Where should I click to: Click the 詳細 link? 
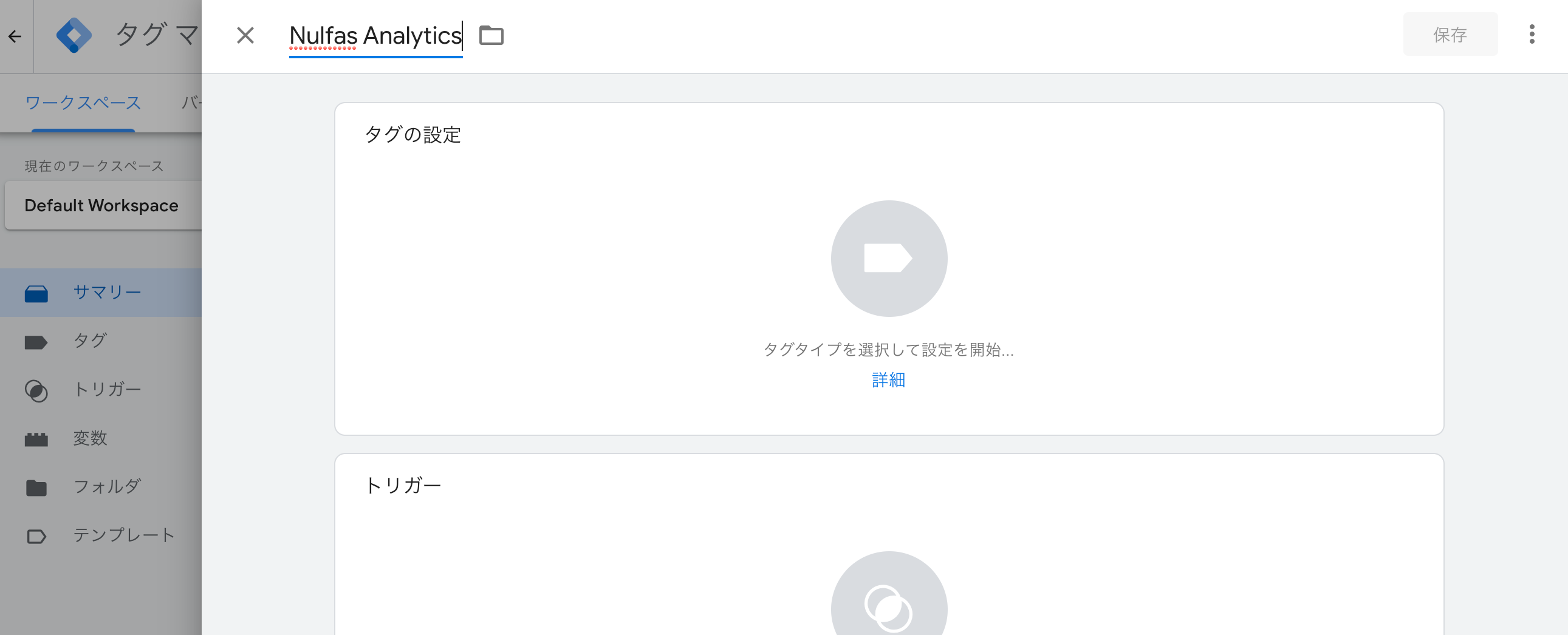(x=888, y=379)
